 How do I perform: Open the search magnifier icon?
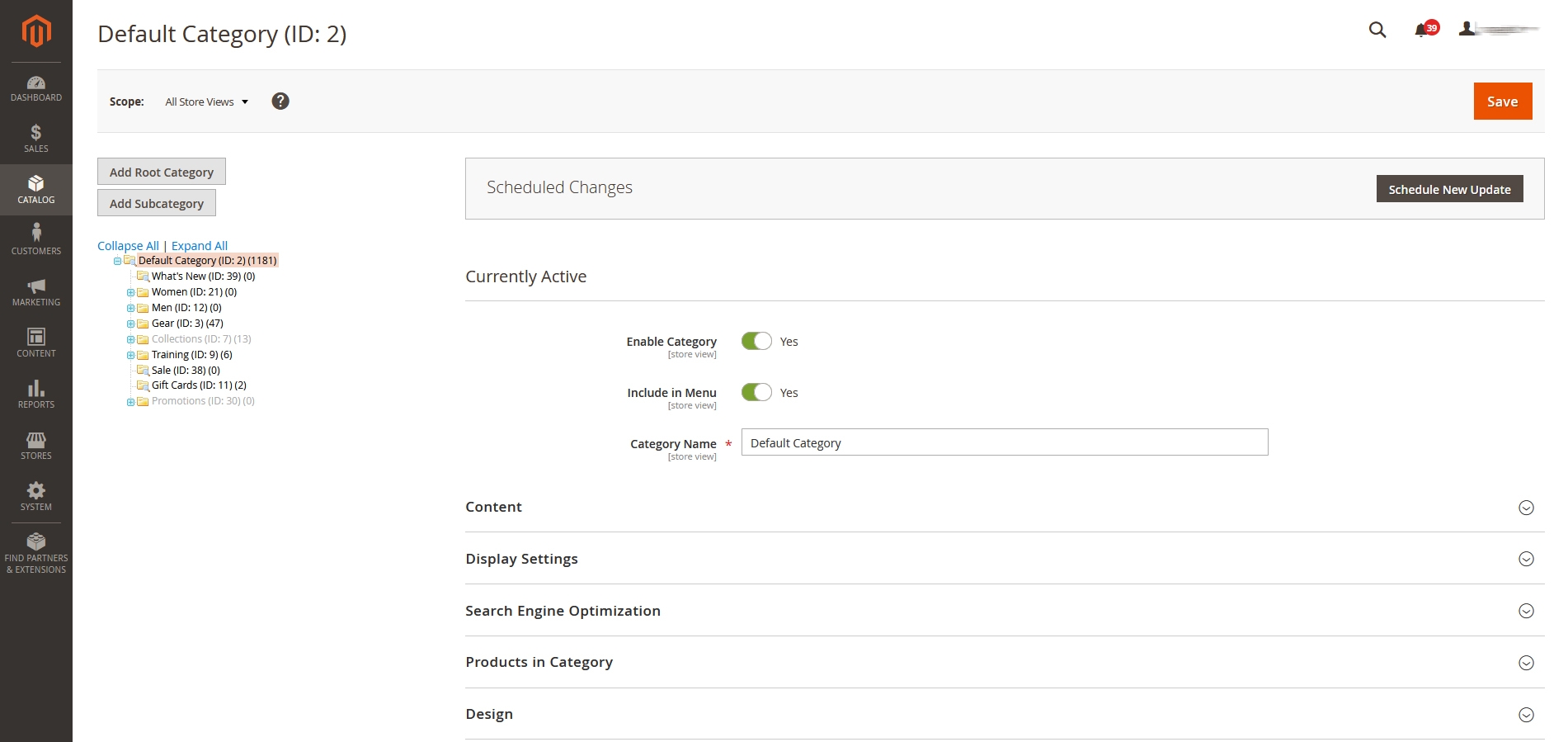[x=1377, y=30]
